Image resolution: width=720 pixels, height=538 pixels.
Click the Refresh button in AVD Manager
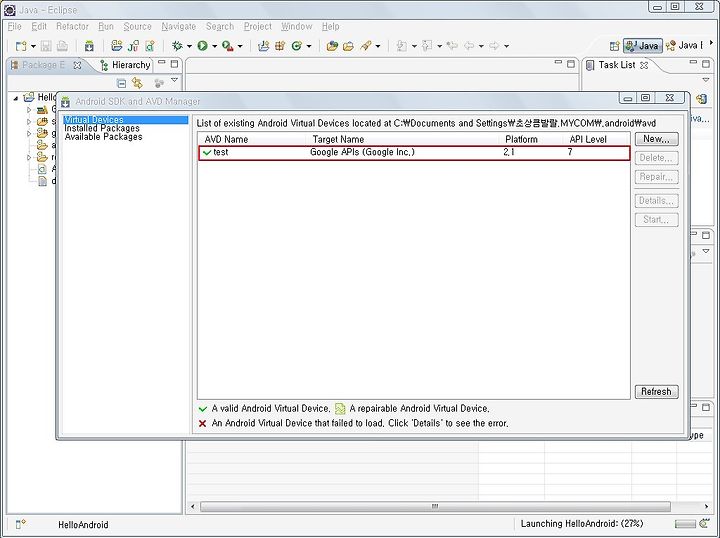click(656, 392)
